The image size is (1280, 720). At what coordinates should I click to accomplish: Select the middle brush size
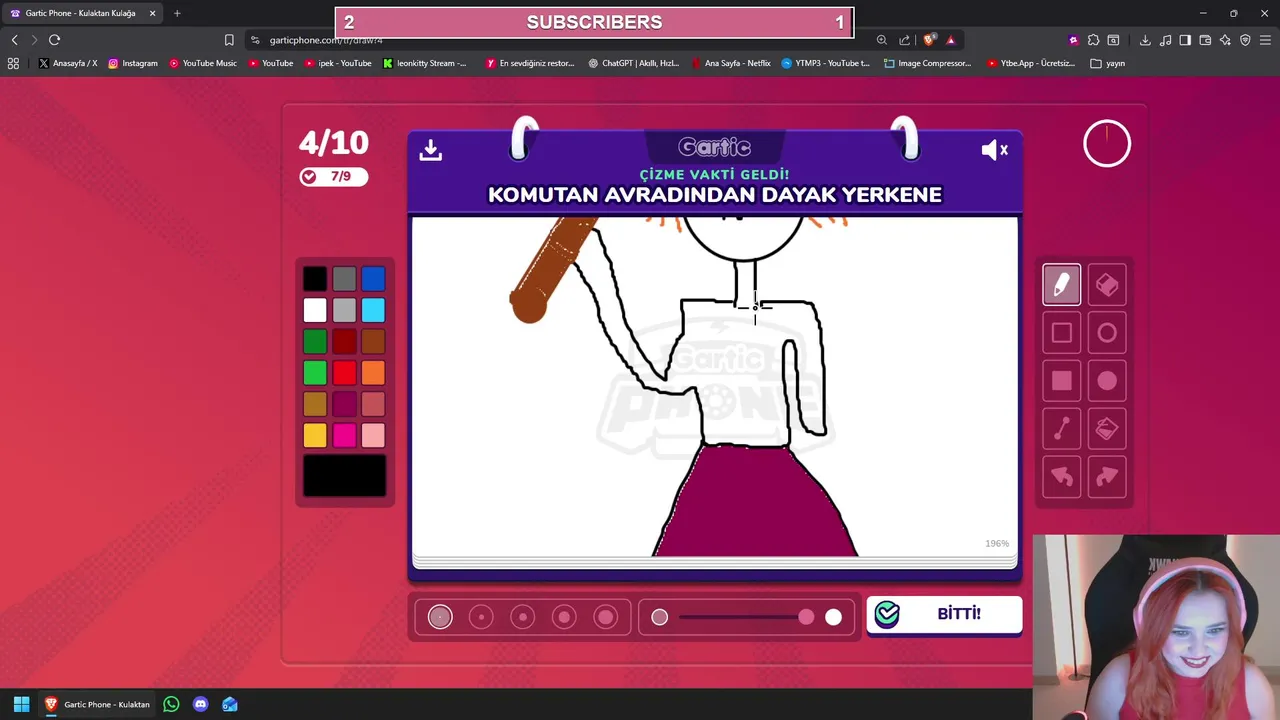(x=523, y=617)
